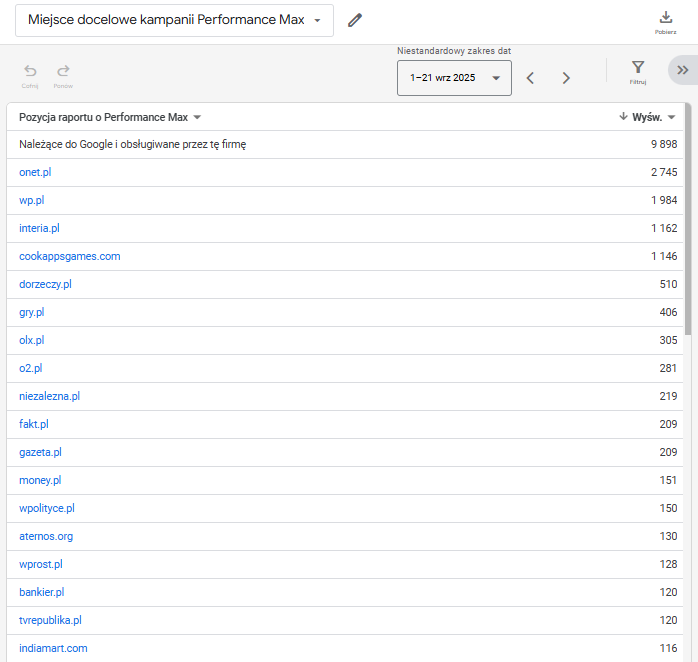Click the aternos.org link
Image resolution: width=698 pixels, height=662 pixels.
click(46, 536)
